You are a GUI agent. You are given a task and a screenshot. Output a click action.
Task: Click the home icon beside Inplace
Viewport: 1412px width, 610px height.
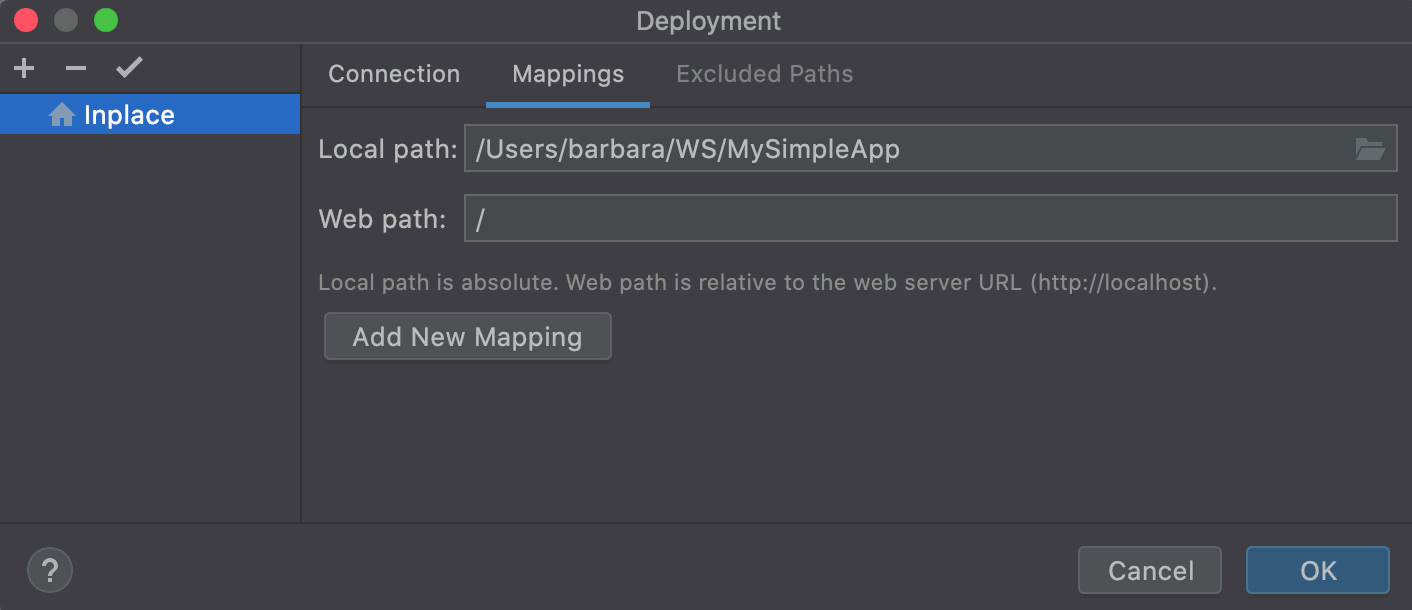click(62, 113)
